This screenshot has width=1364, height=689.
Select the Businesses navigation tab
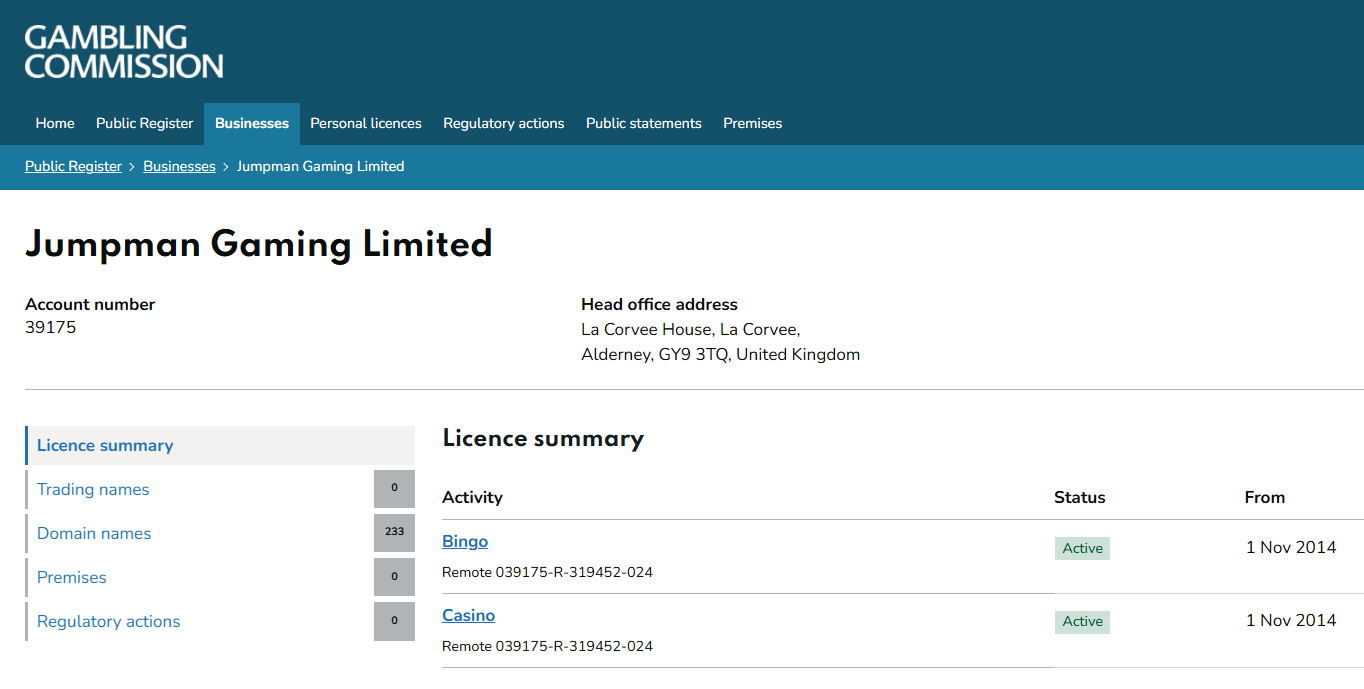pos(252,124)
